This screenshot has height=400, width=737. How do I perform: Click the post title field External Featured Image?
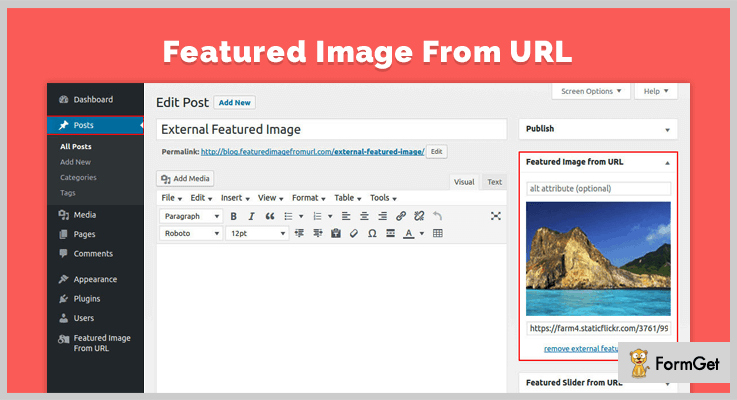[331, 129]
